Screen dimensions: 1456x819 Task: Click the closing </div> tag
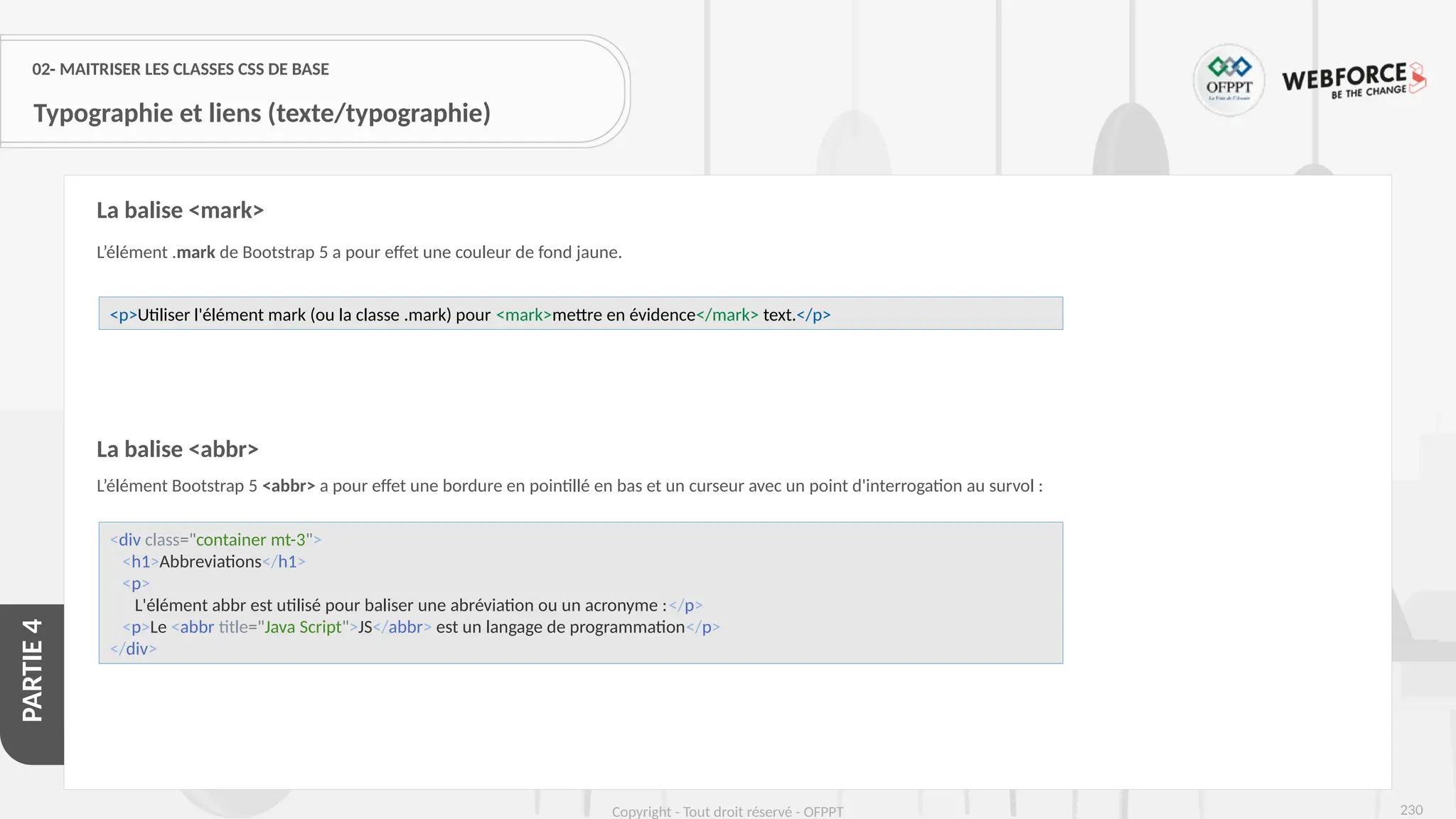pyautogui.click(x=133, y=649)
